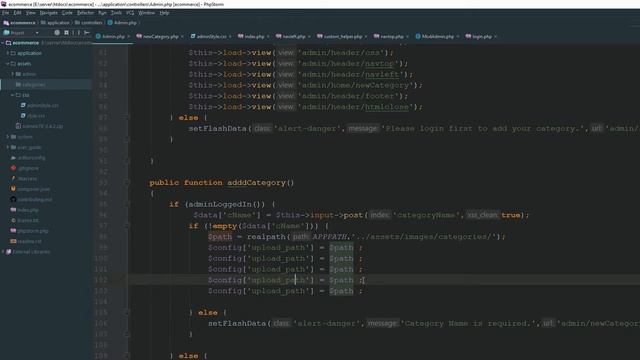
Task: Expand the system folder
Action: [x=8, y=137]
